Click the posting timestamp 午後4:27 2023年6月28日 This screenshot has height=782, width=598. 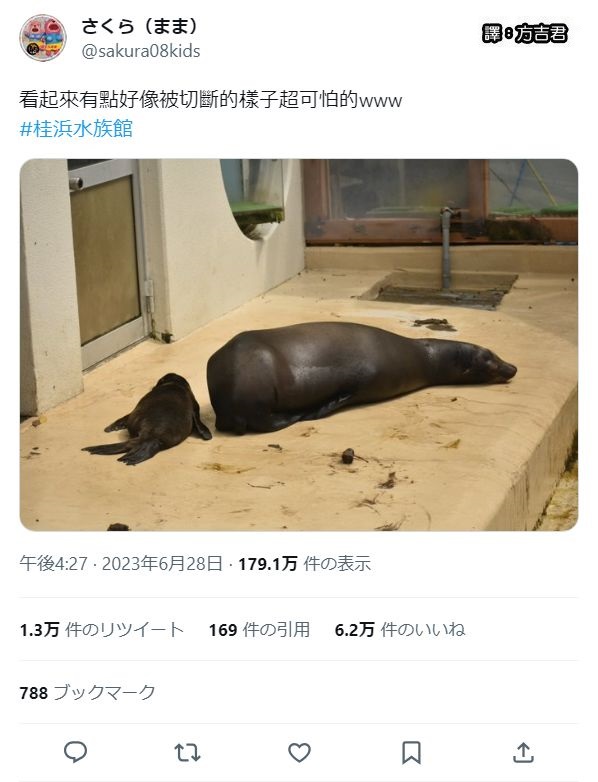coord(121,564)
